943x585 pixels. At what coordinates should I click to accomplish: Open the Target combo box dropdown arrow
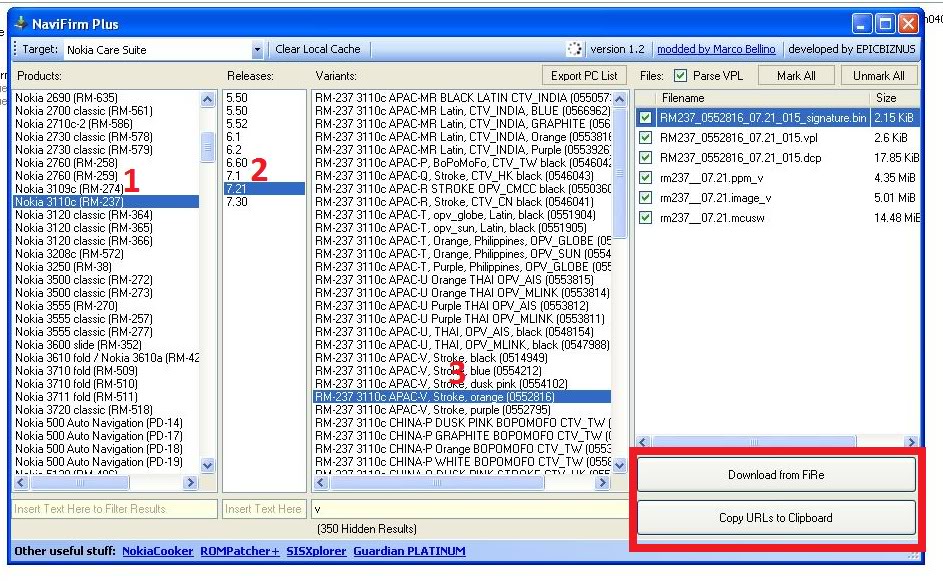257,49
